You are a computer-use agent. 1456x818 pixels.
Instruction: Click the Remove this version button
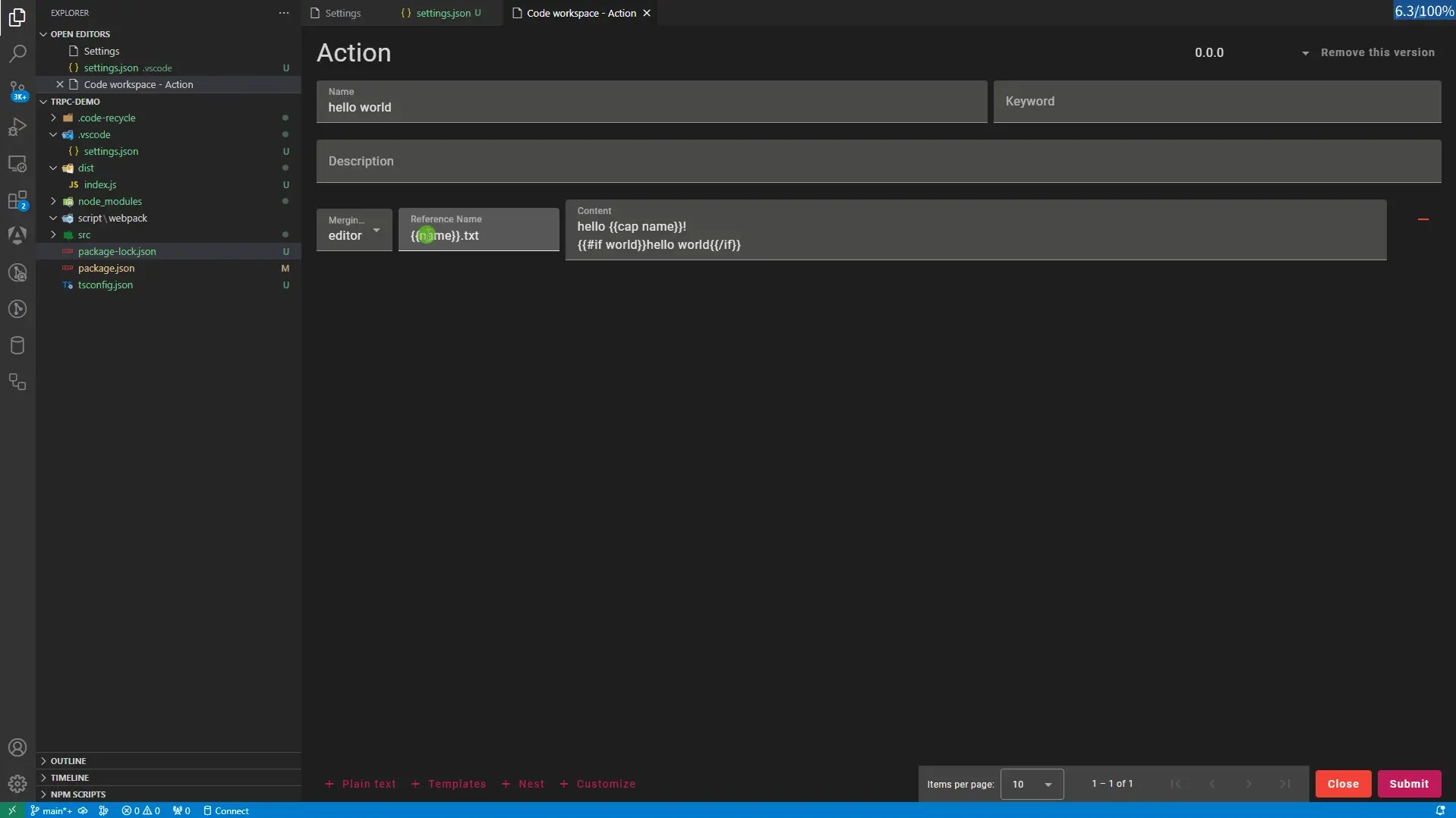(x=1378, y=52)
